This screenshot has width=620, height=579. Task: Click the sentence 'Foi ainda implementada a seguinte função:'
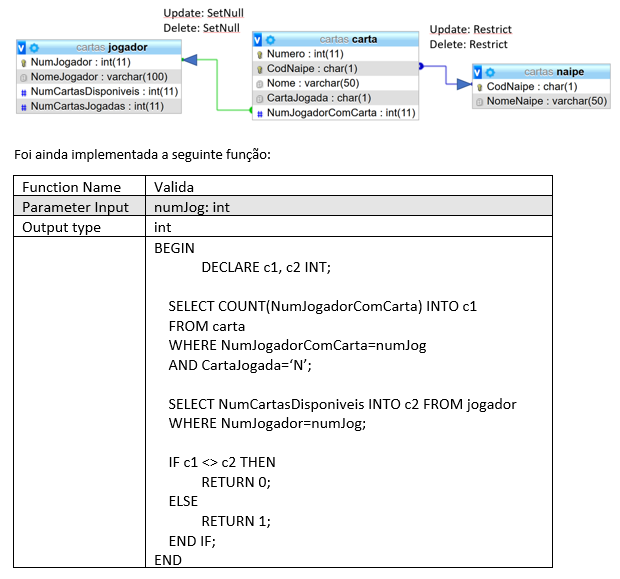[142, 154]
